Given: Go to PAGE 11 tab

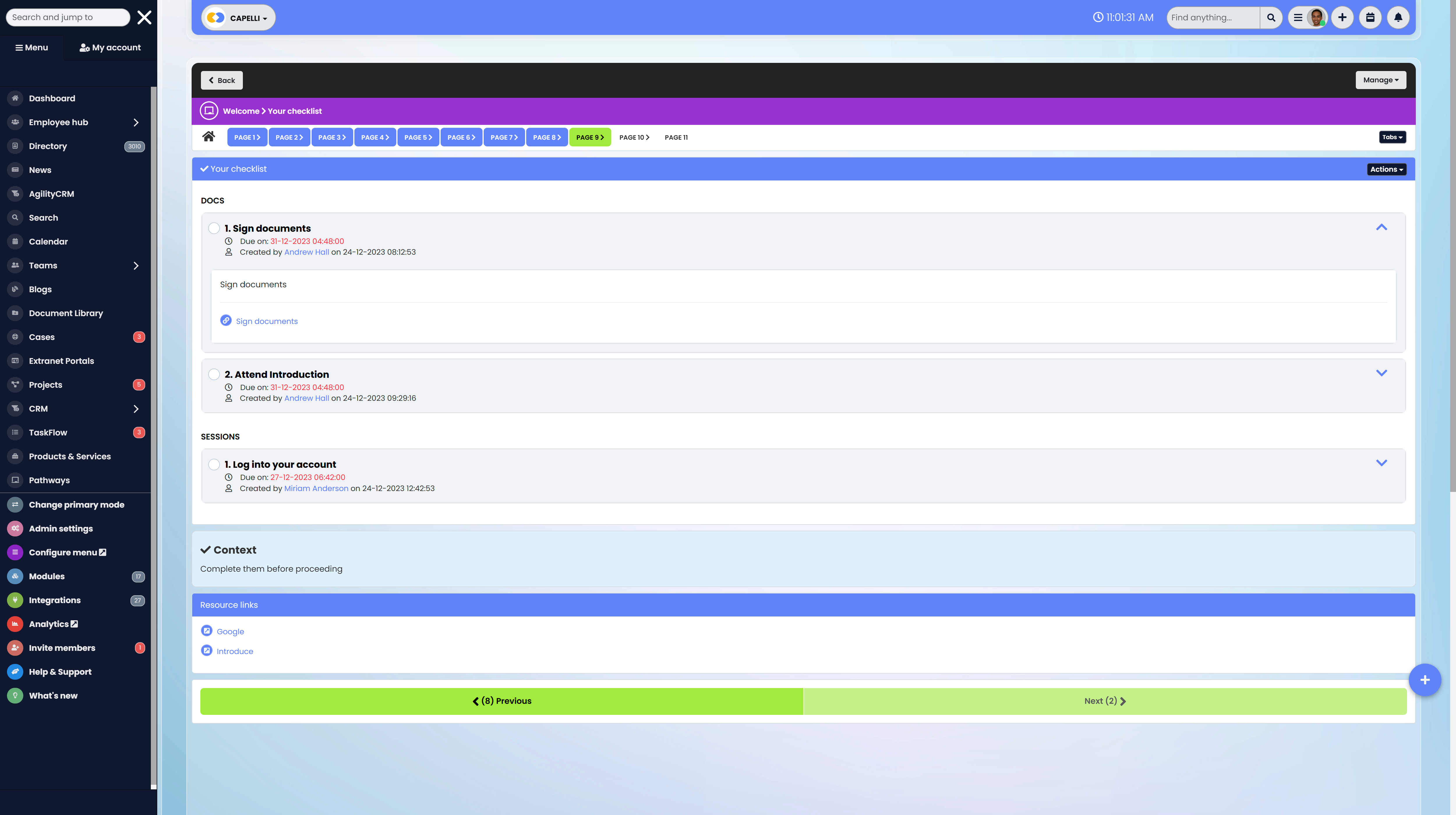Looking at the screenshot, I should [x=676, y=137].
